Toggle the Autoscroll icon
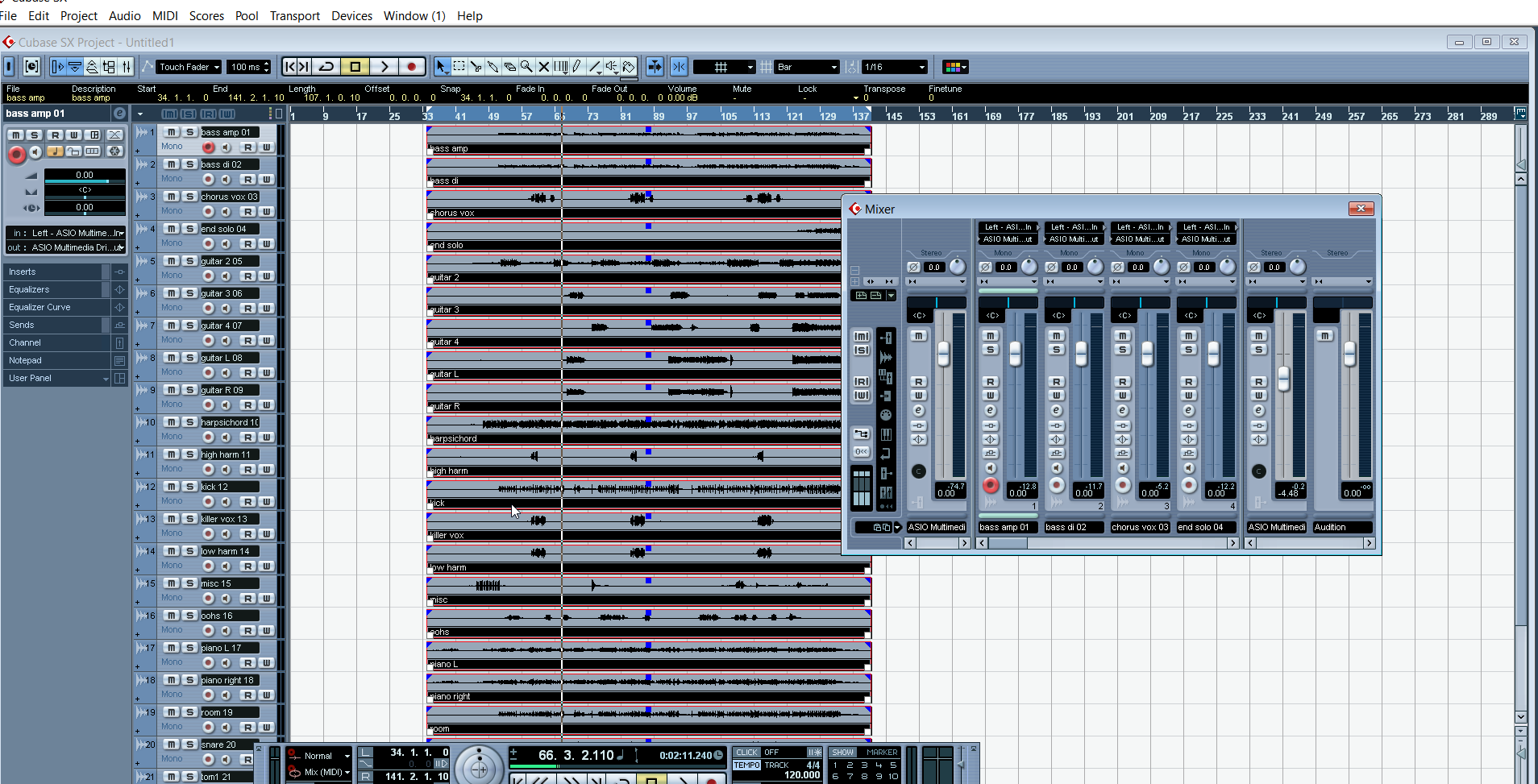 (x=655, y=67)
